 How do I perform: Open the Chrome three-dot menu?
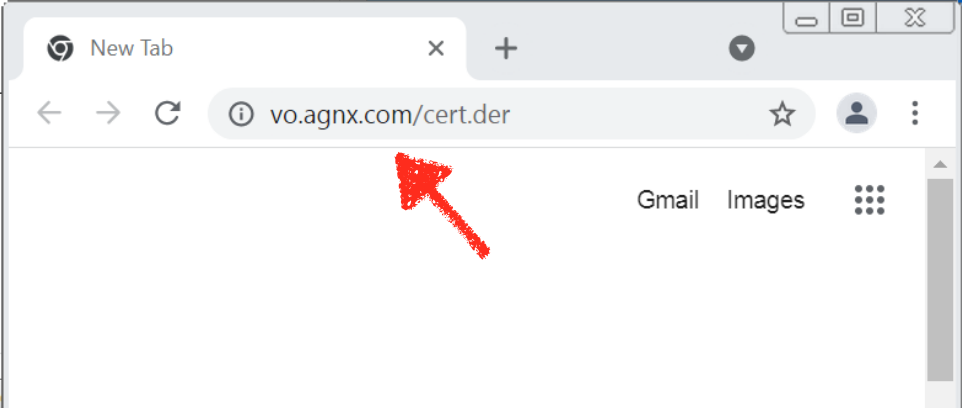[915, 114]
